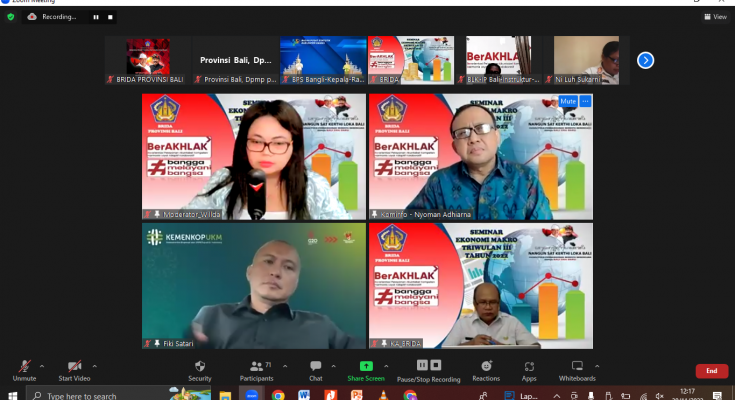Click volume speaker tray icon
The height and width of the screenshot is (400, 735).
coord(659,396)
